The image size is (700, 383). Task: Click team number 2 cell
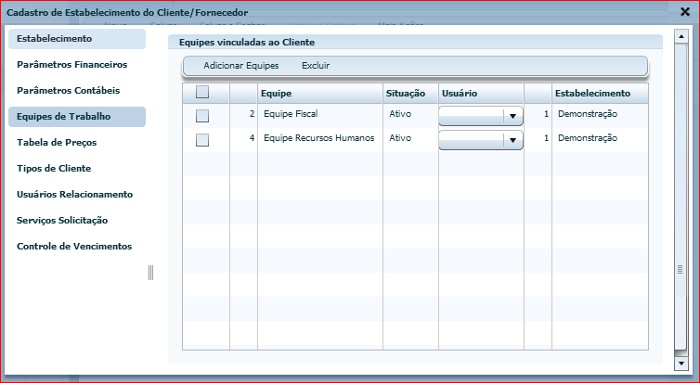coord(243,114)
